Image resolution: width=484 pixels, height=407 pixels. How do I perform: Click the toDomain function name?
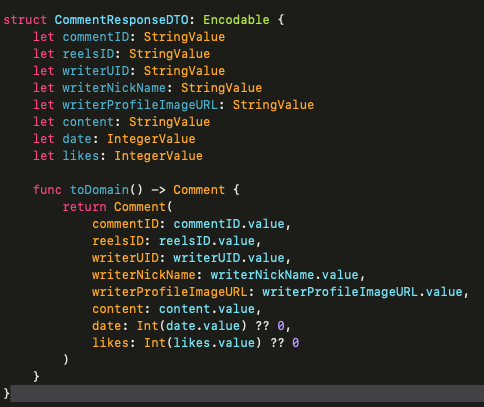(99, 190)
